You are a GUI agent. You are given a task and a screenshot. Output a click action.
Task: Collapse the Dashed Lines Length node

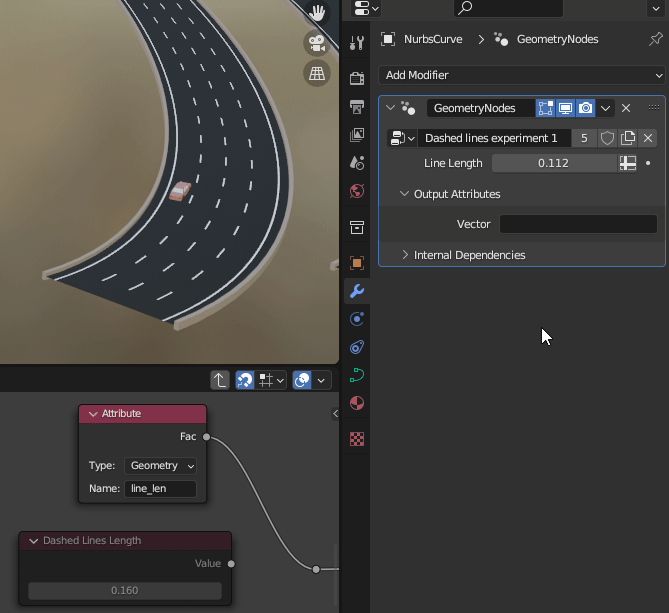click(33, 541)
